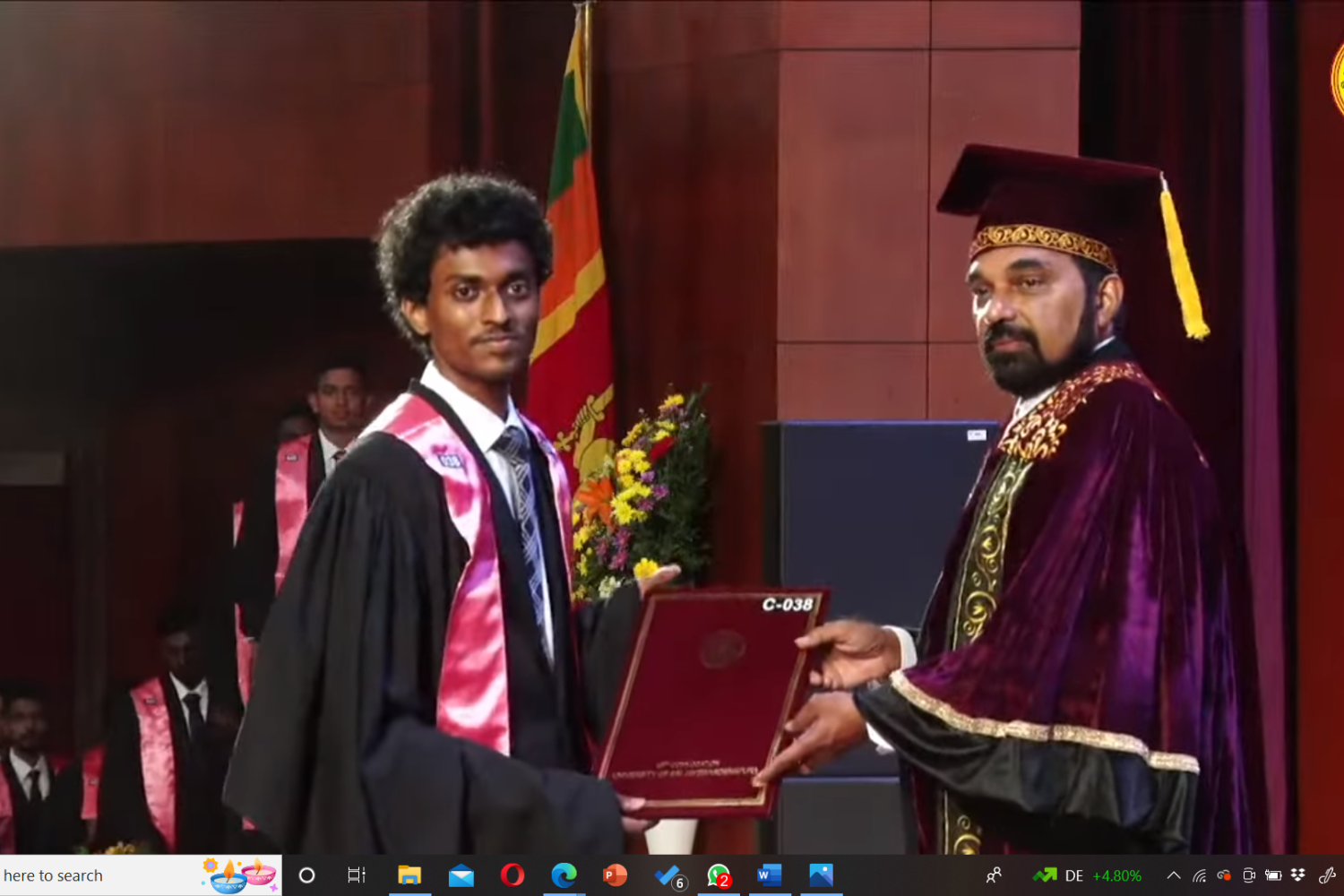The height and width of the screenshot is (896, 1344).
Task: Select the Photos app taskbar icon
Action: [821, 875]
